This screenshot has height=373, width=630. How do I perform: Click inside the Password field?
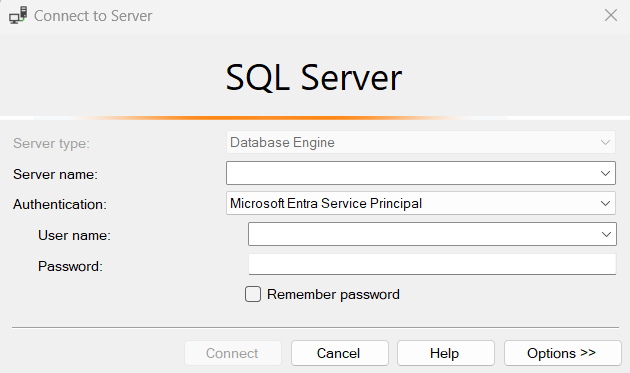pyautogui.click(x=432, y=264)
